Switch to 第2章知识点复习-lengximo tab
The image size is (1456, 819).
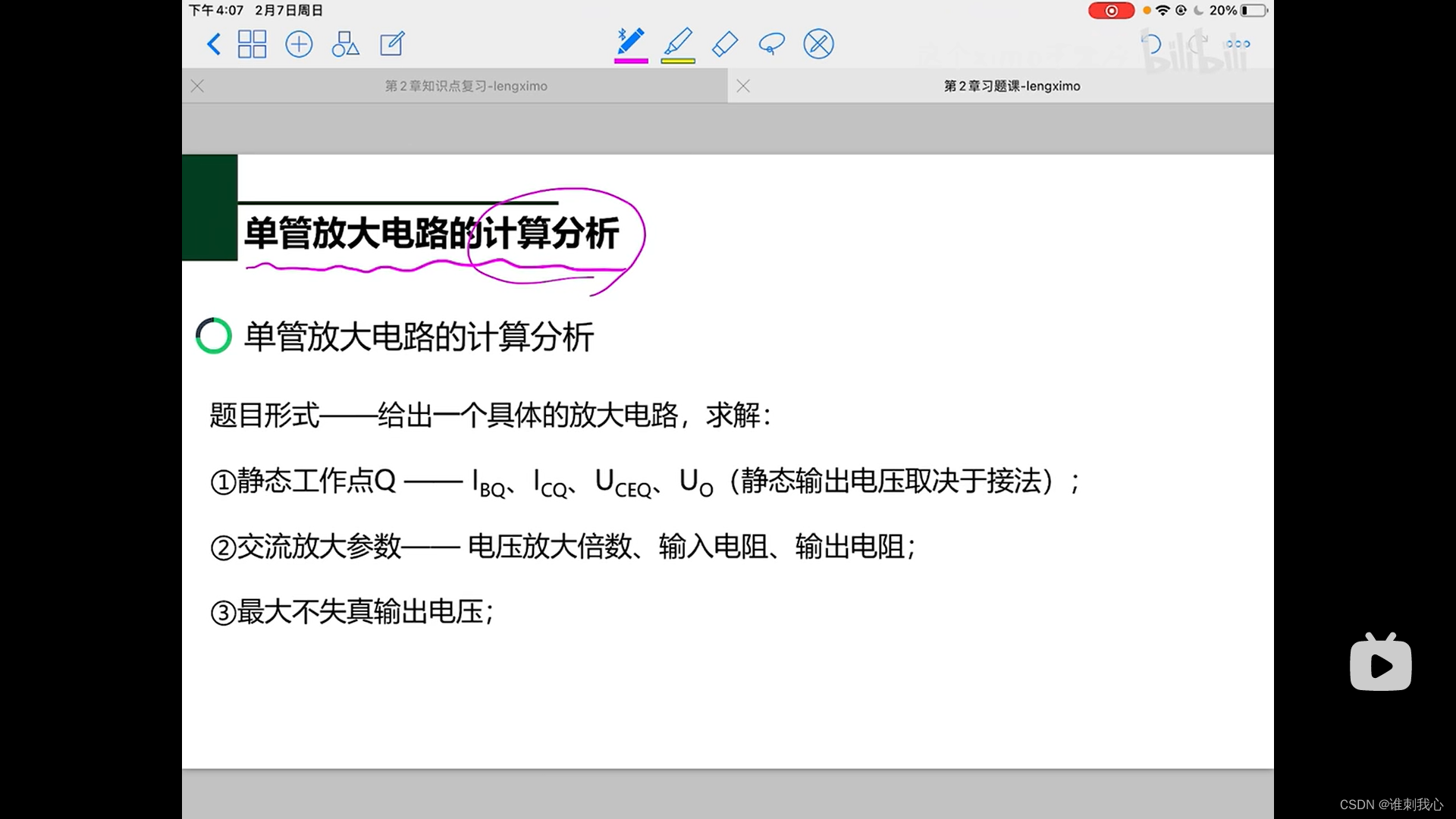pyautogui.click(x=466, y=86)
